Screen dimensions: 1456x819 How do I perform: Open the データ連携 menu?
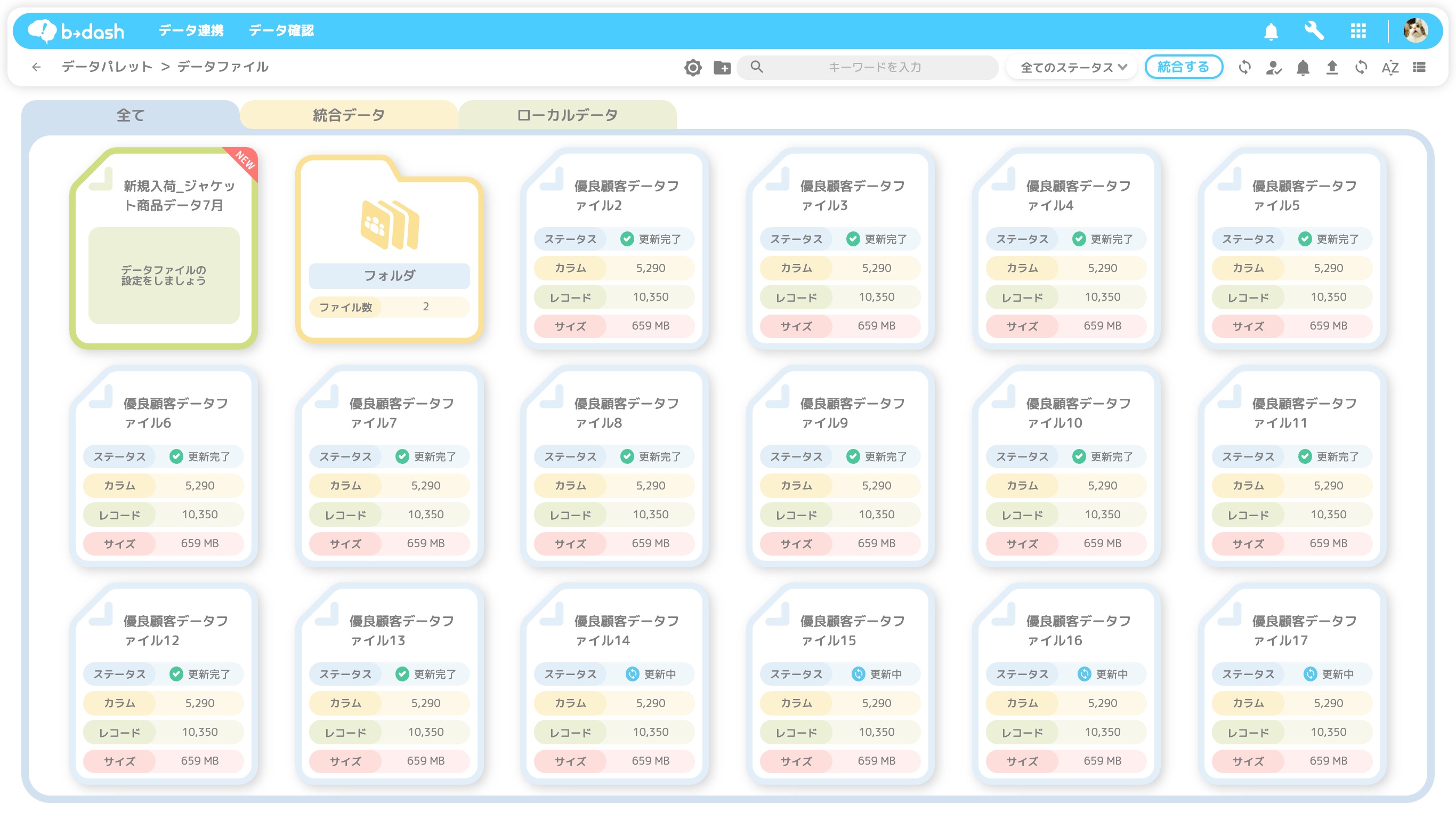[191, 30]
